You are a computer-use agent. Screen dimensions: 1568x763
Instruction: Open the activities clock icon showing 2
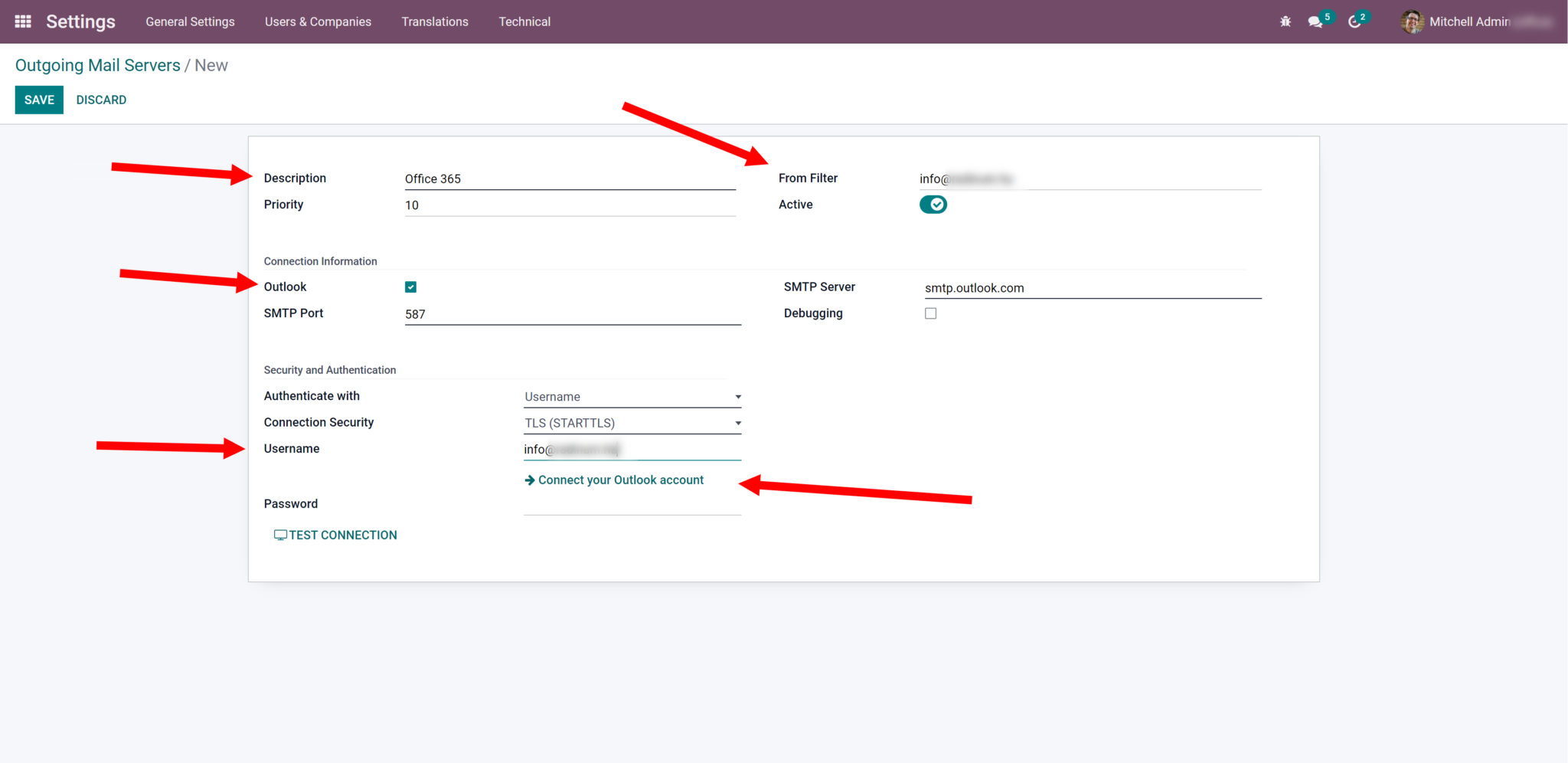[1354, 21]
